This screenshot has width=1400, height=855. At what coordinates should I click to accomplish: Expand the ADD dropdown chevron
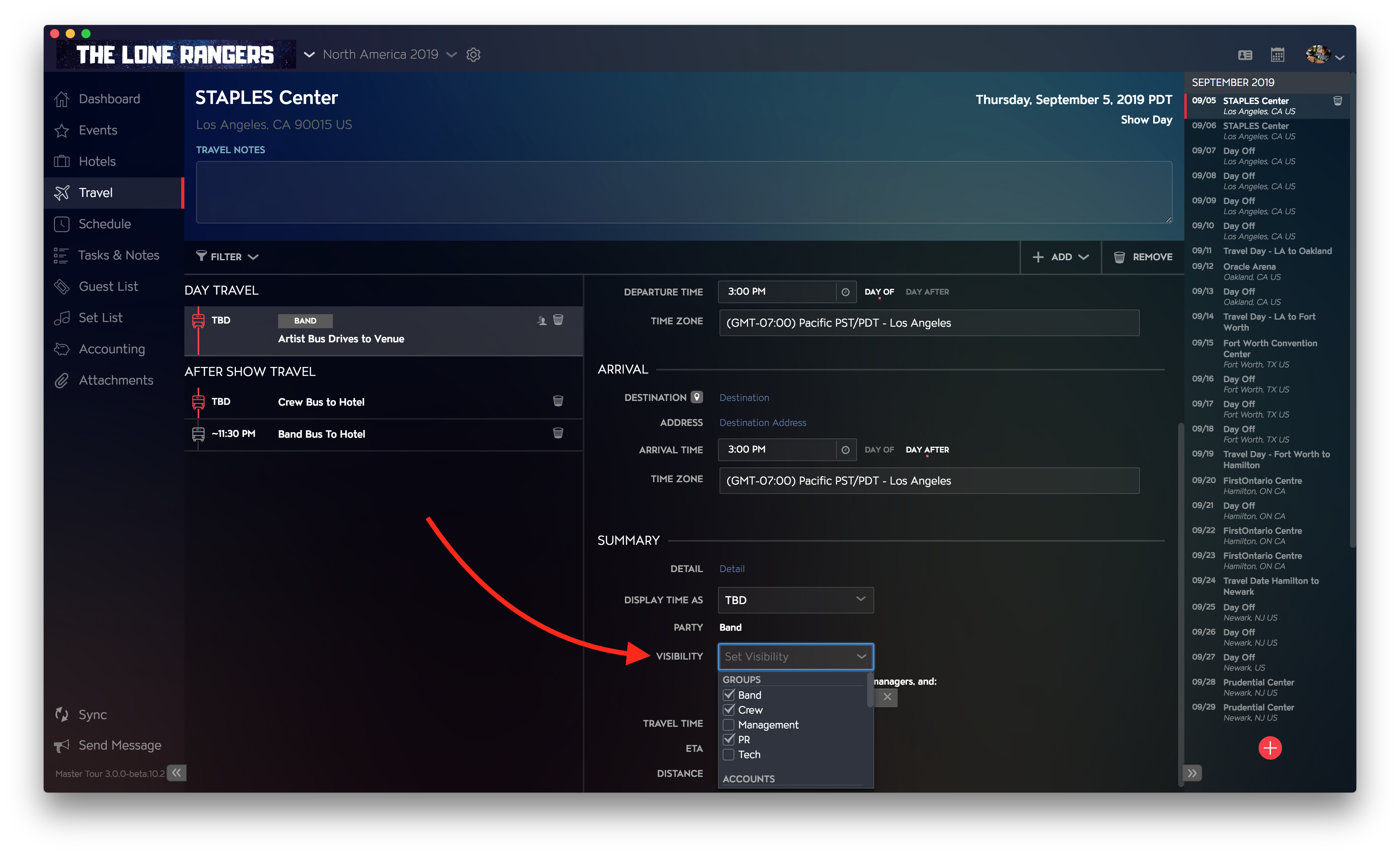[1084, 257]
